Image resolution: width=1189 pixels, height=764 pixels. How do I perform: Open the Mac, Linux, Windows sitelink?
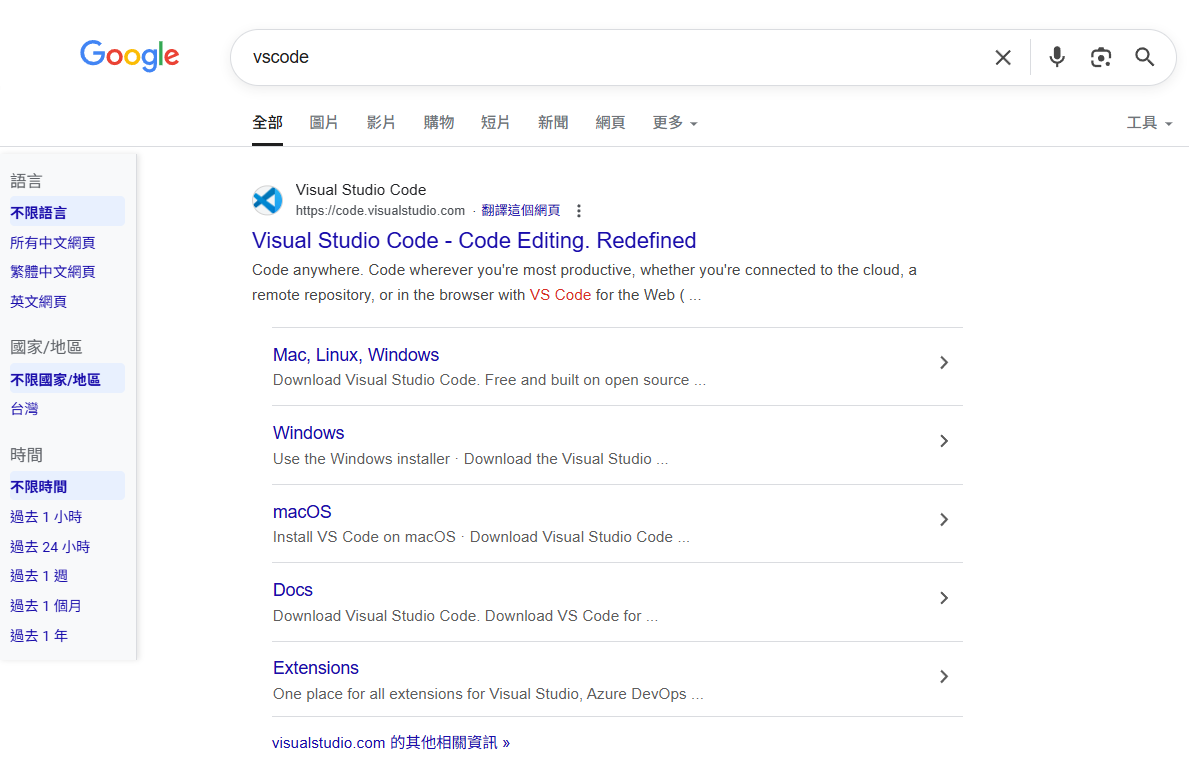(x=356, y=355)
